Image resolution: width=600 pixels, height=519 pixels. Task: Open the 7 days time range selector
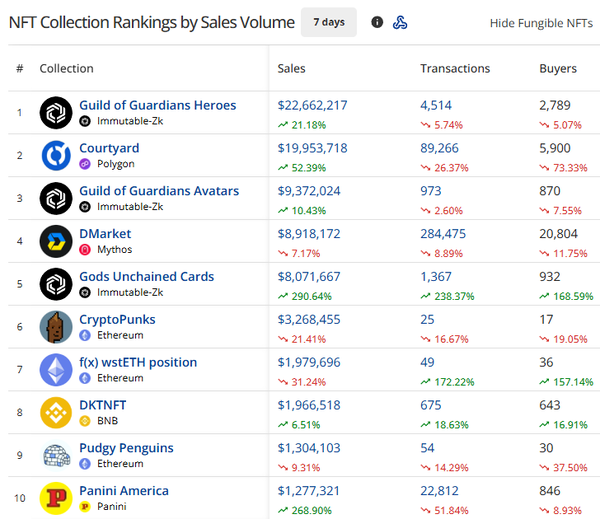(x=329, y=22)
